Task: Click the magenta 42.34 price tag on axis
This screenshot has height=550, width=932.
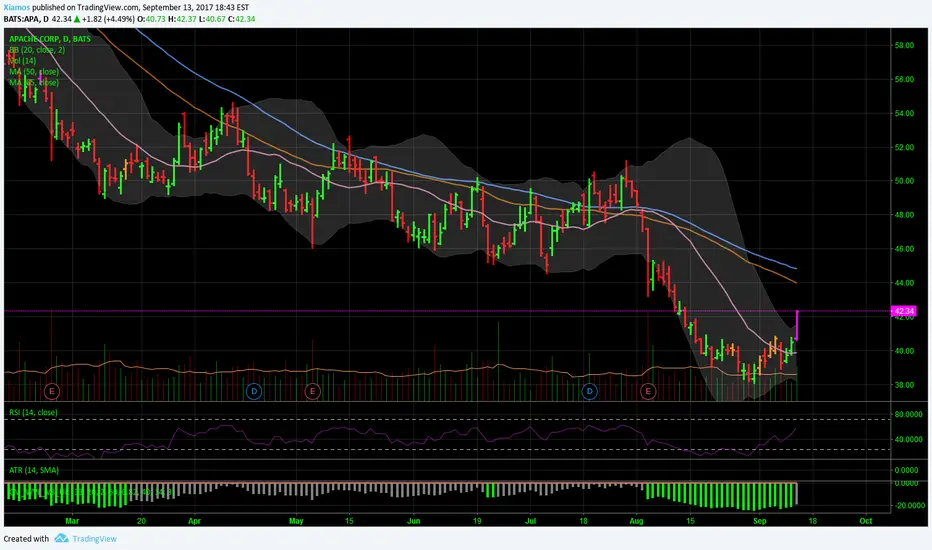Action: coord(903,311)
